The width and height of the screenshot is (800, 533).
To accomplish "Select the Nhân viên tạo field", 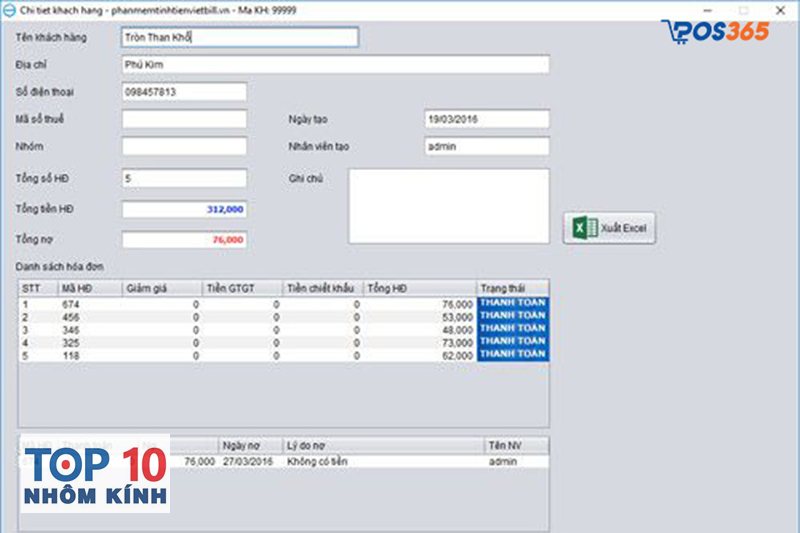I will [x=486, y=146].
